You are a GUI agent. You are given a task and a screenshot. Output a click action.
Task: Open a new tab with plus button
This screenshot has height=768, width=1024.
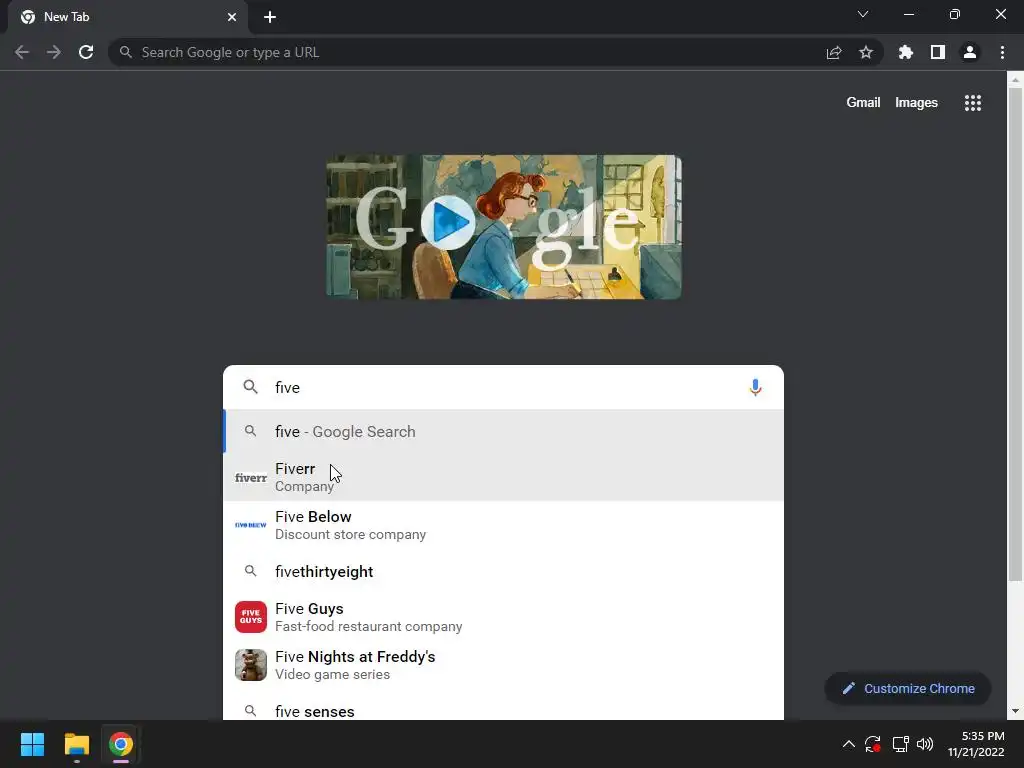click(270, 17)
